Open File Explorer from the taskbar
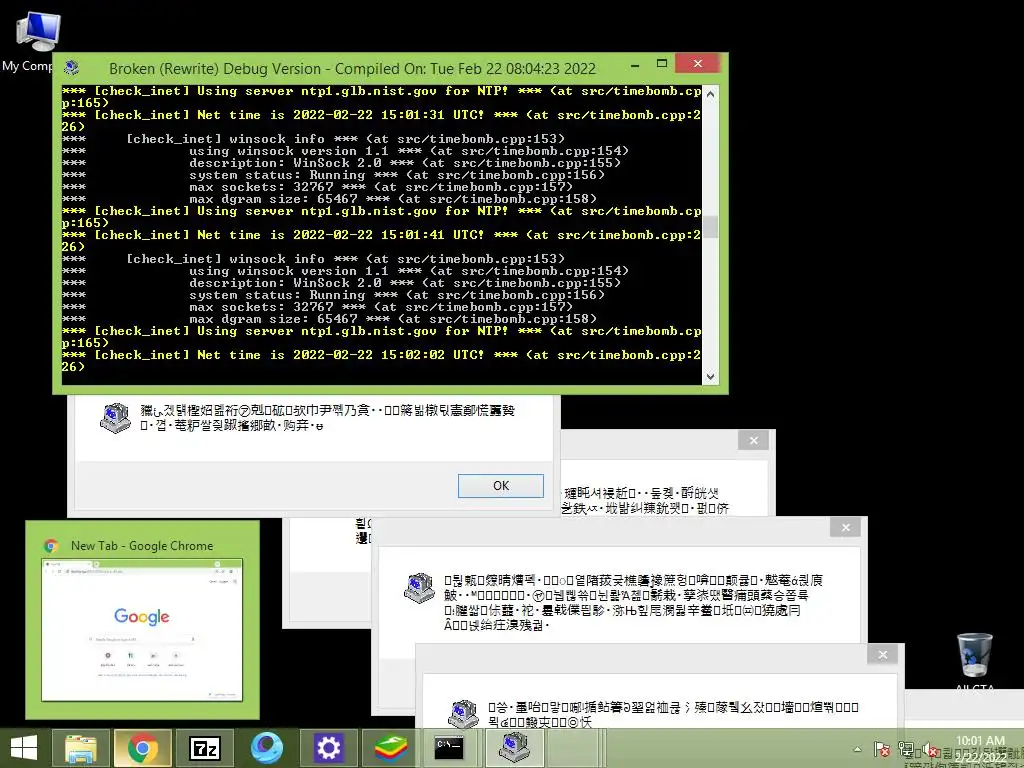 point(81,748)
